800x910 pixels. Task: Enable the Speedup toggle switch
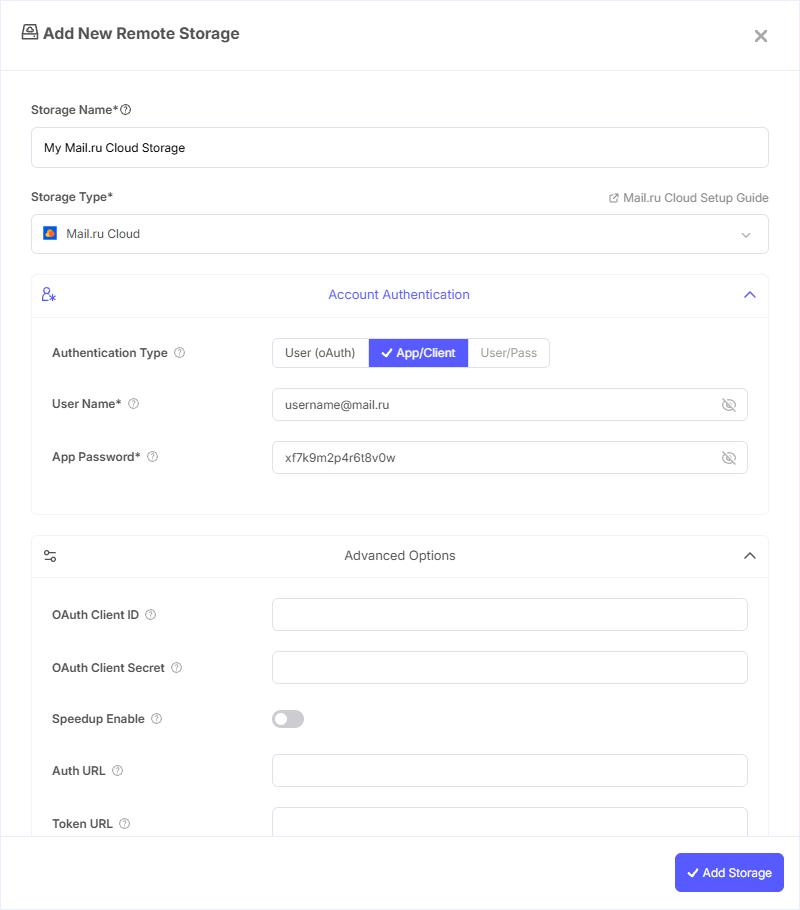click(x=288, y=719)
